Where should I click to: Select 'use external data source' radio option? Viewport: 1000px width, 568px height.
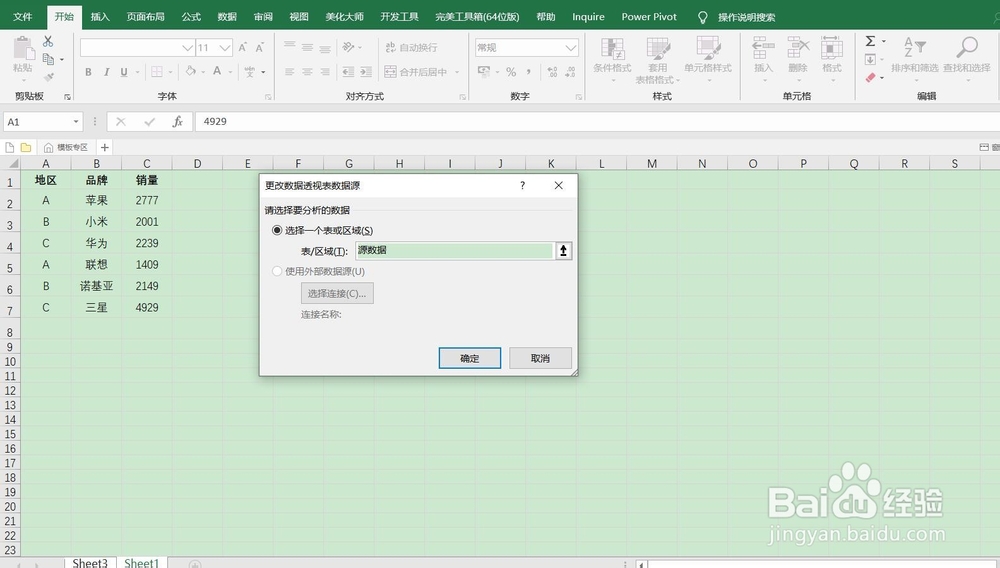(x=277, y=271)
